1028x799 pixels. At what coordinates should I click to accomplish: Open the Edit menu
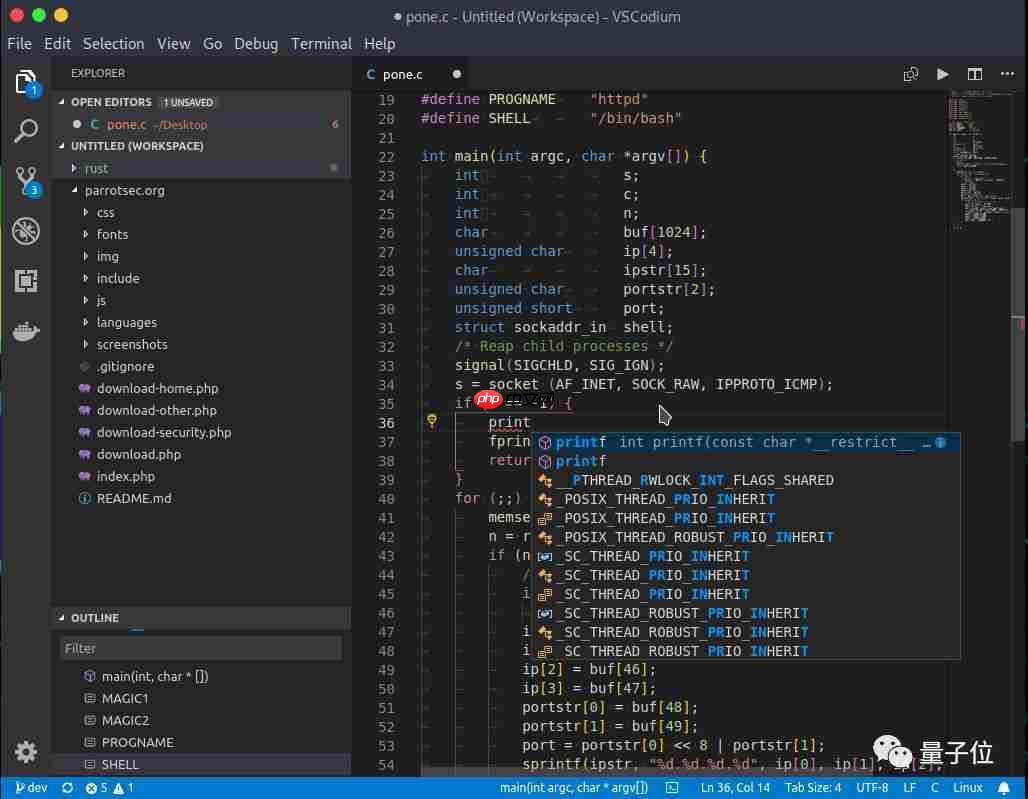coord(57,44)
